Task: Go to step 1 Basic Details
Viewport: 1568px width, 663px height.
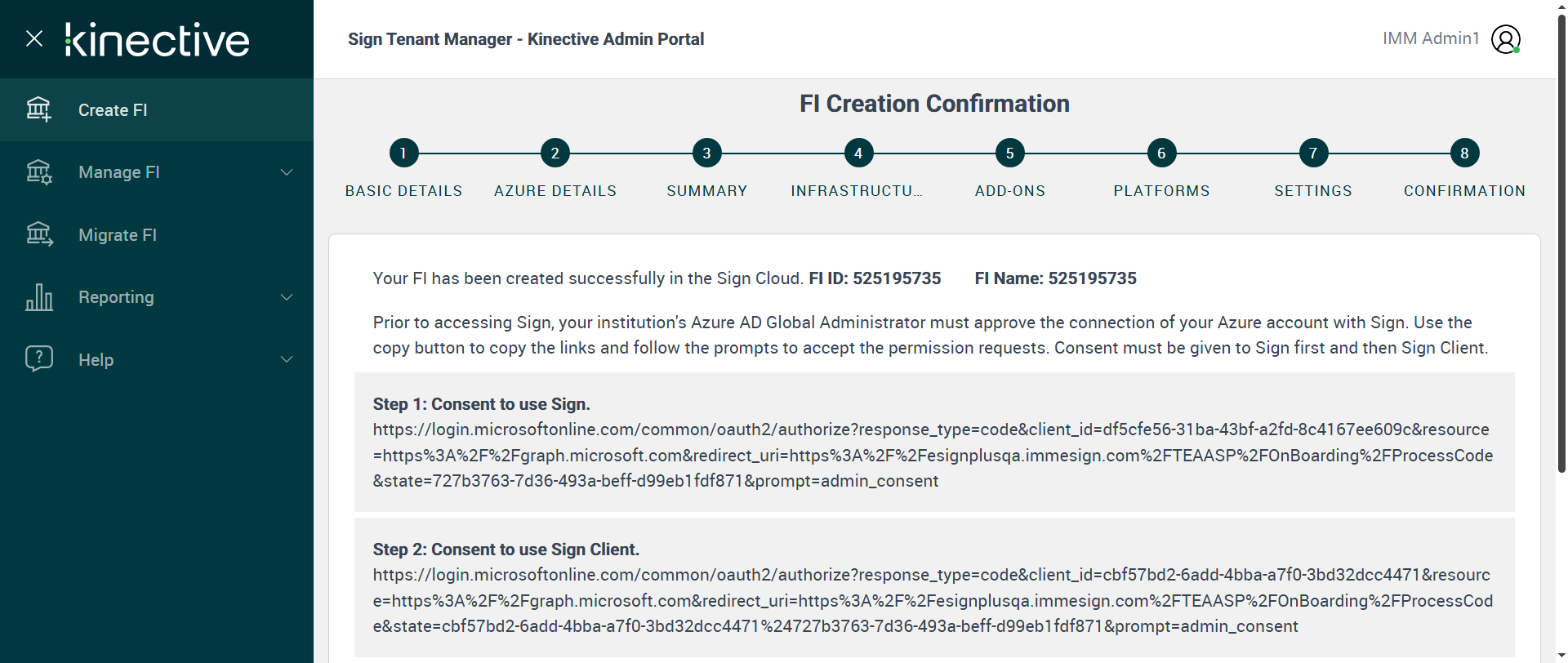Action: point(403,154)
